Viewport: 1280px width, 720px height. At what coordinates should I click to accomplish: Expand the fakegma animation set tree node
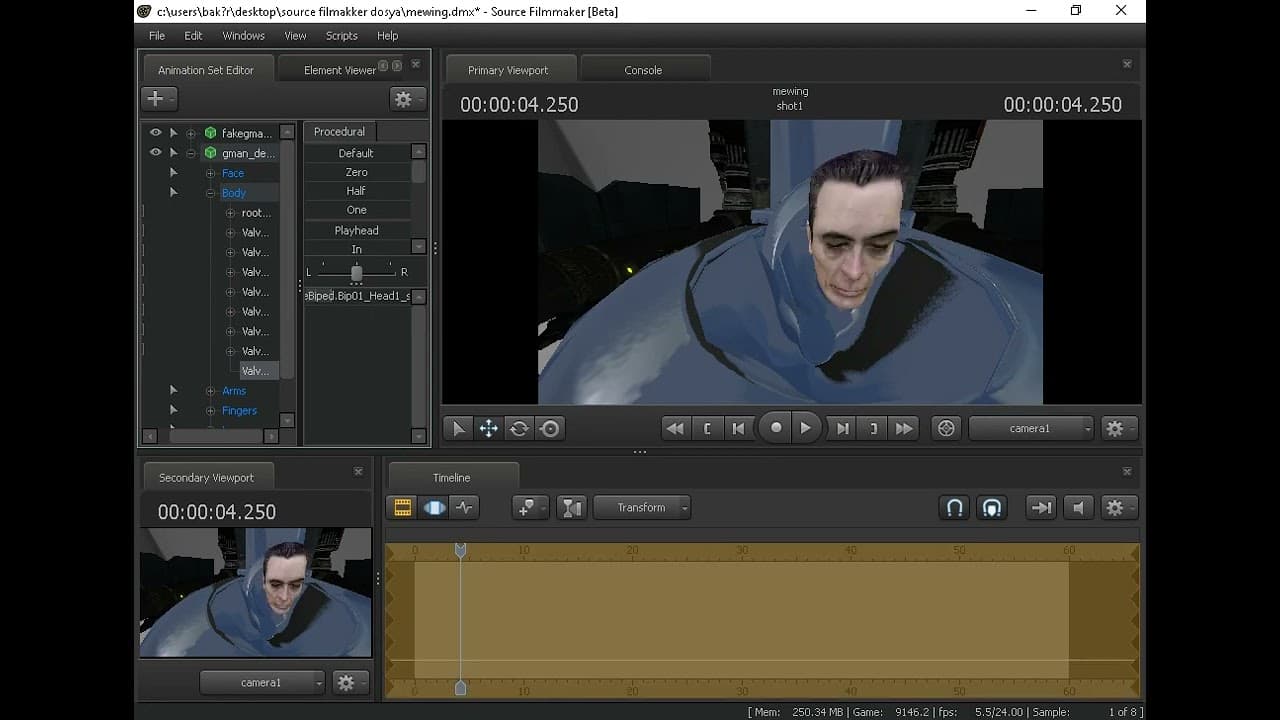click(191, 133)
